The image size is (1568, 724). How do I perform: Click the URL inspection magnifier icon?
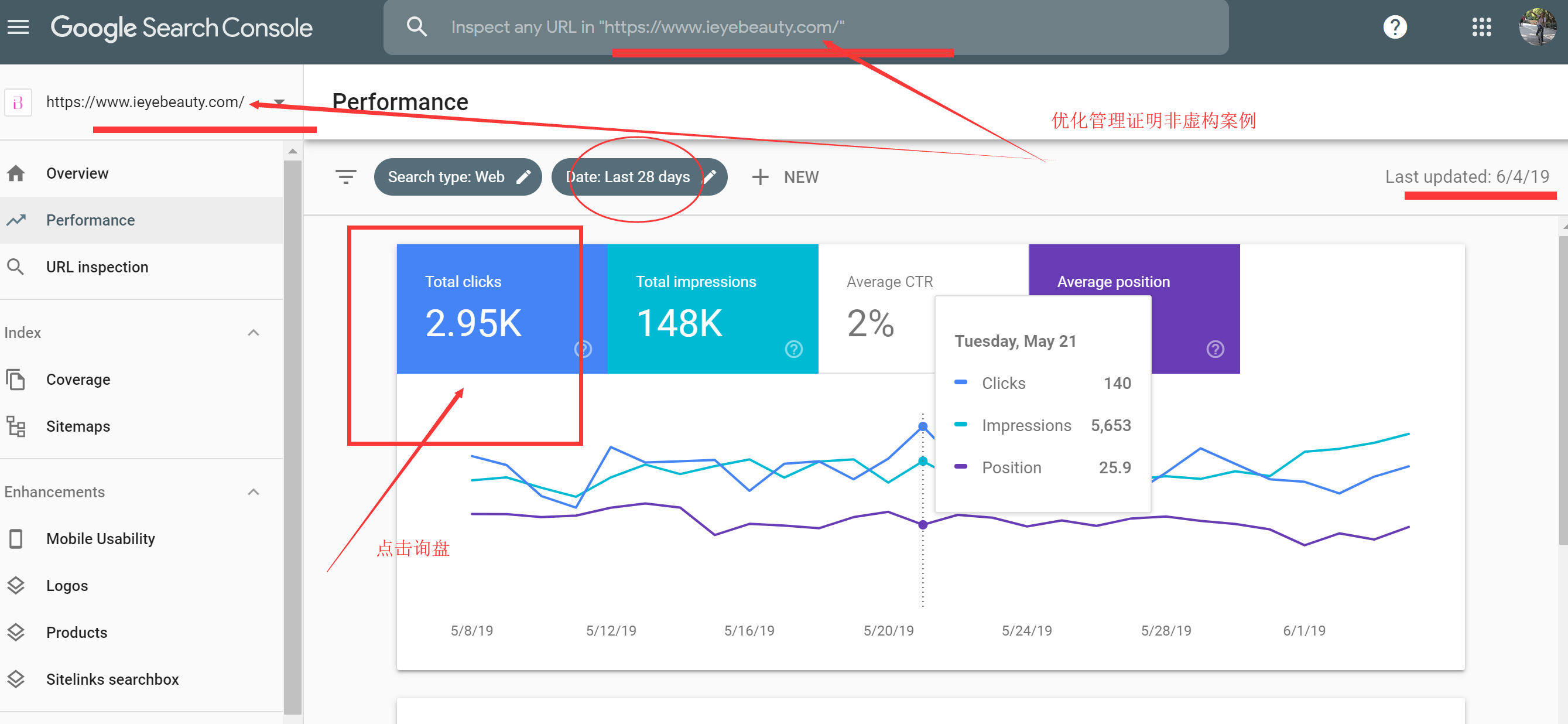[16, 267]
